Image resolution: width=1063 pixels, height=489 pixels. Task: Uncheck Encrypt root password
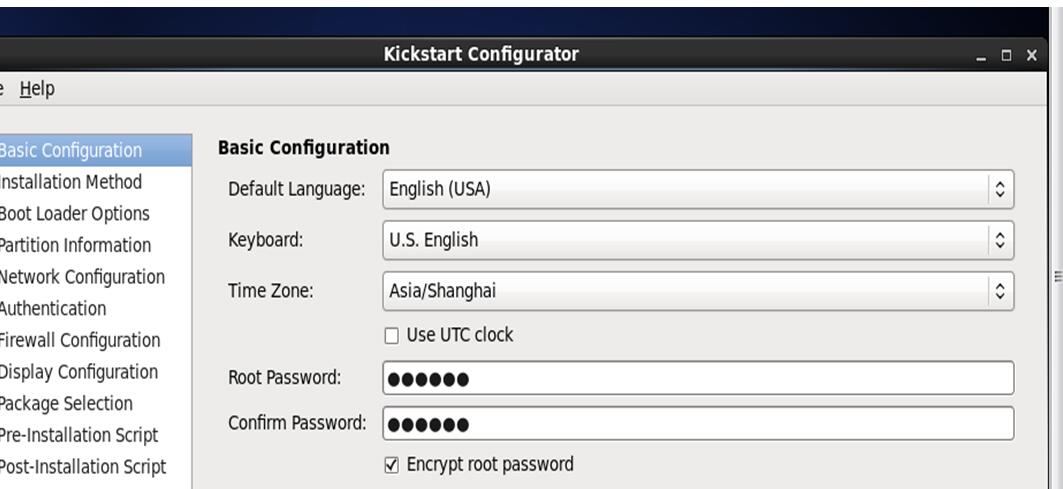[x=391, y=465]
